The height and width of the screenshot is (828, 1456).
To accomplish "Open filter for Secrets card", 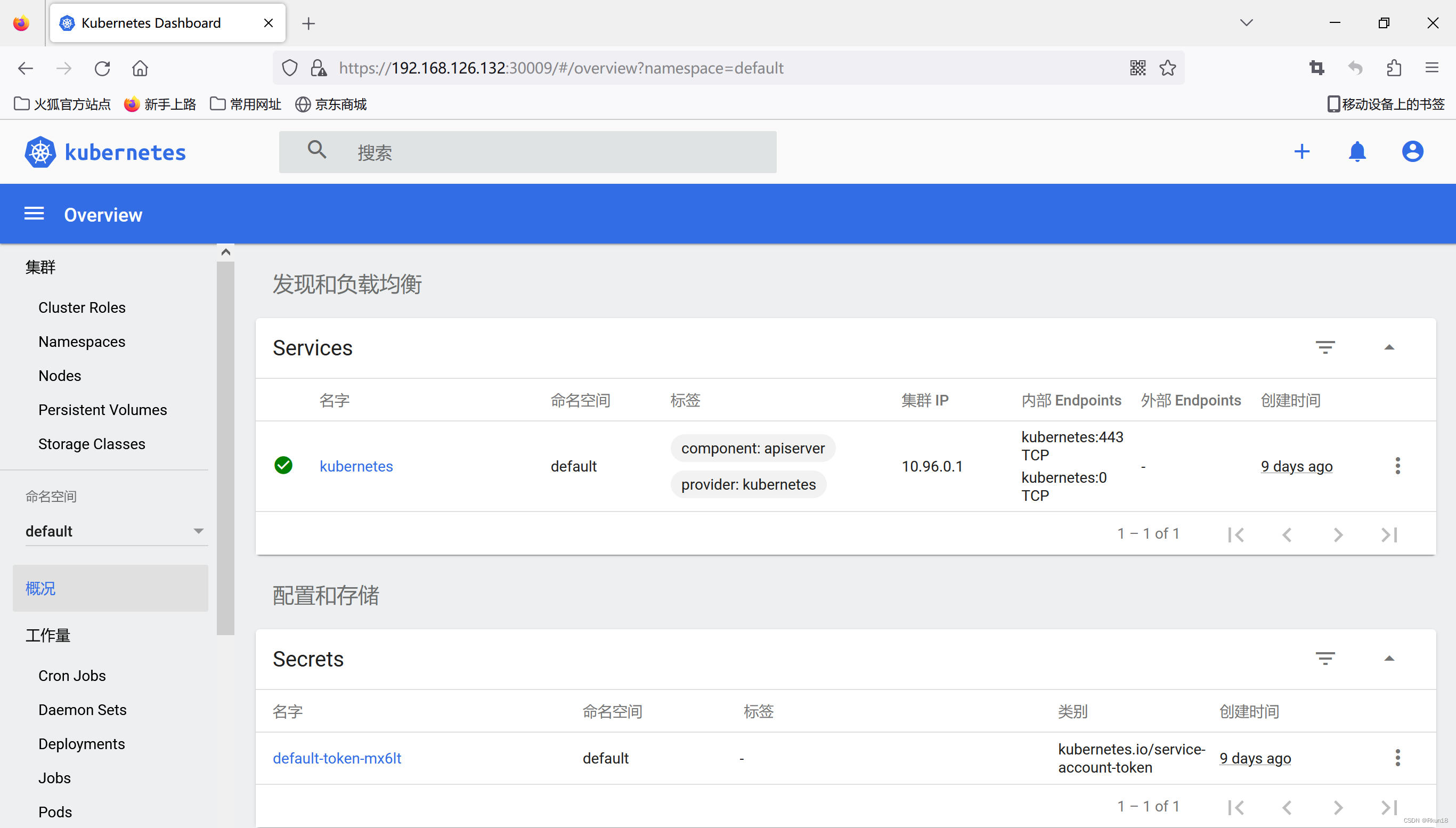I will [1325, 659].
